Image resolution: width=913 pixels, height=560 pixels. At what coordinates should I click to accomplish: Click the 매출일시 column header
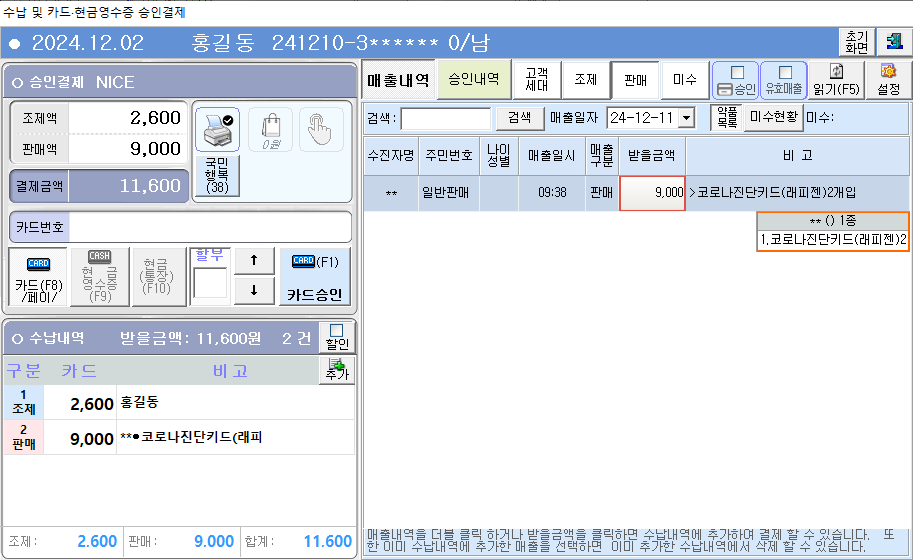[552, 155]
